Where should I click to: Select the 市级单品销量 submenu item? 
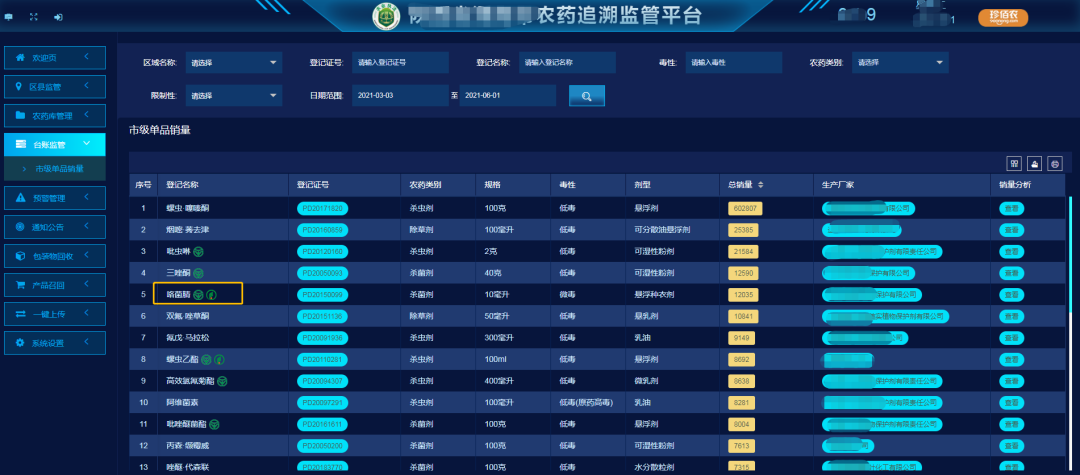[x=60, y=169]
